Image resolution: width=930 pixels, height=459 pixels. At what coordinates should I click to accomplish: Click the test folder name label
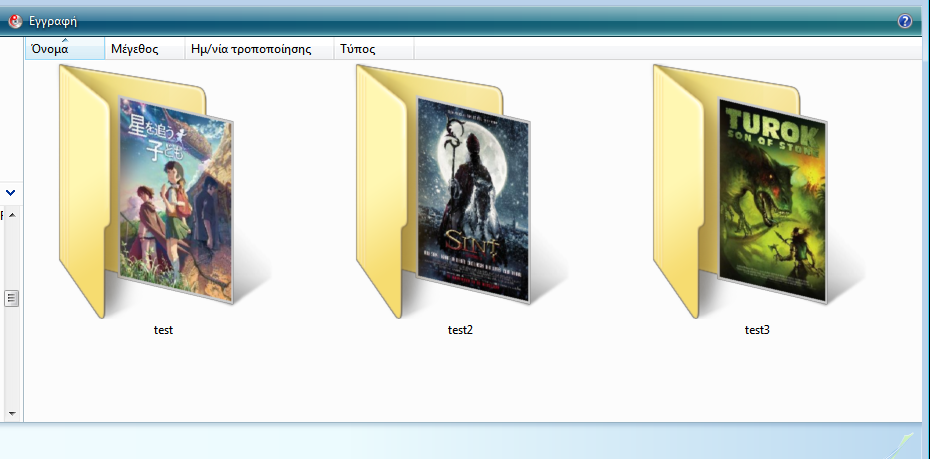[x=163, y=330]
